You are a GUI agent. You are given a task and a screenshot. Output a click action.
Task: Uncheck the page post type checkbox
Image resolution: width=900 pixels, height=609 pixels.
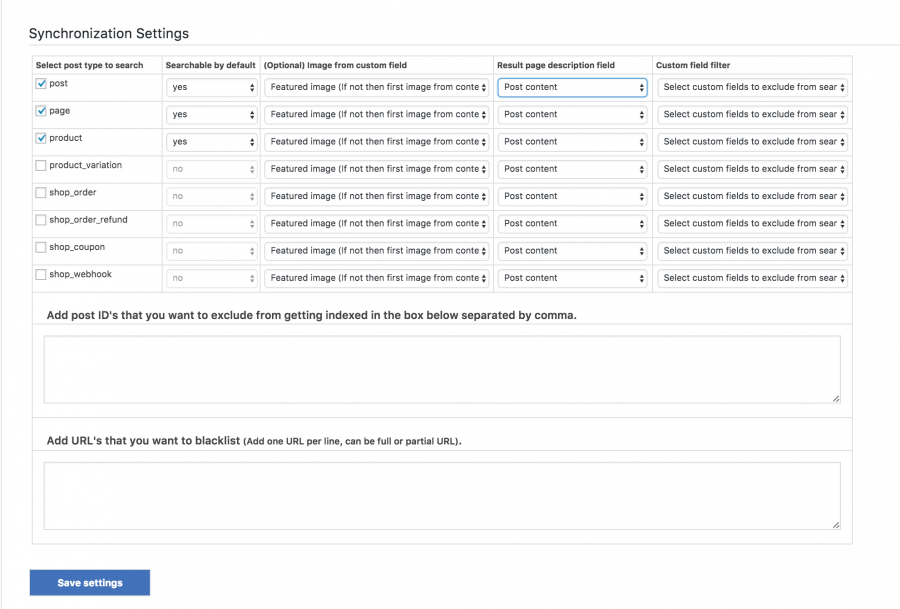point(41,111)
